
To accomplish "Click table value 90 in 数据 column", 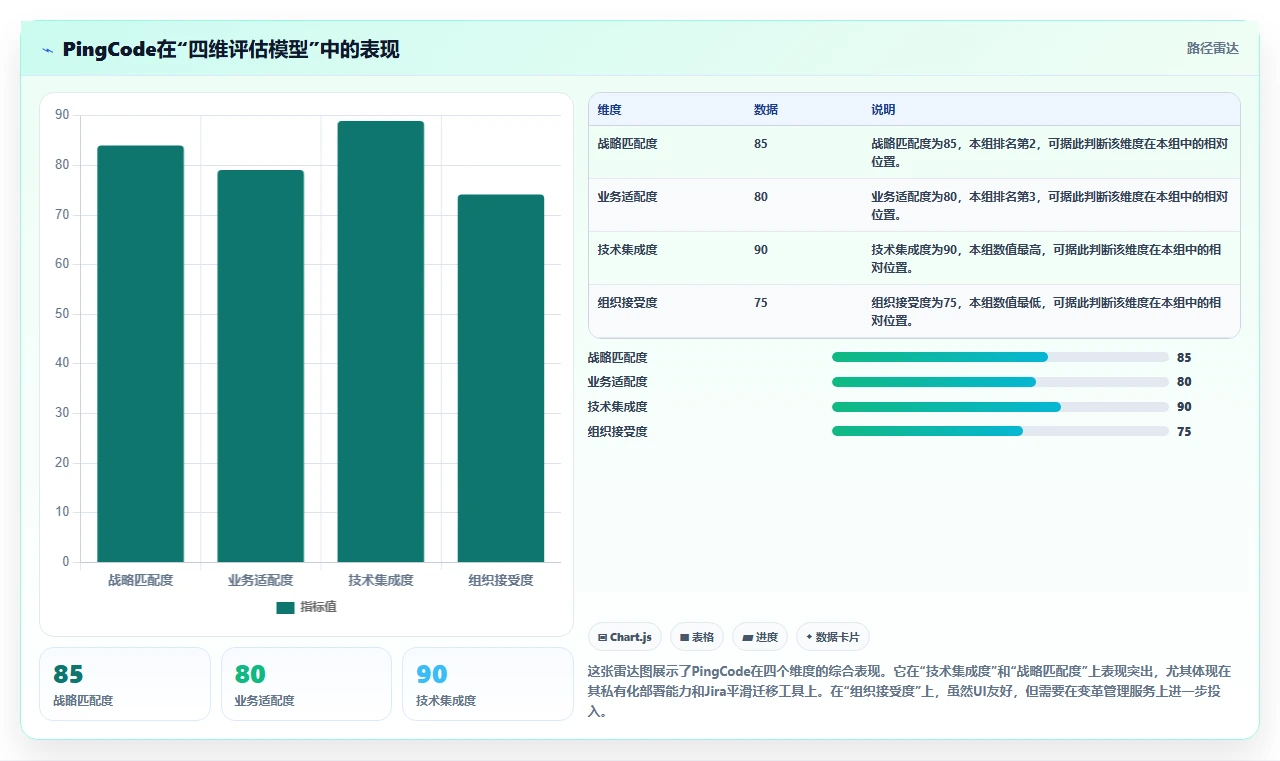I will (761, 250).
